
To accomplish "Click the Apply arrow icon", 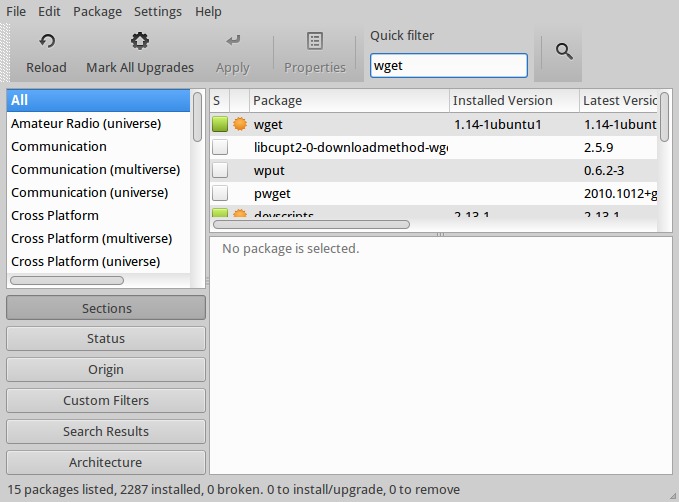I will point(233,41).
